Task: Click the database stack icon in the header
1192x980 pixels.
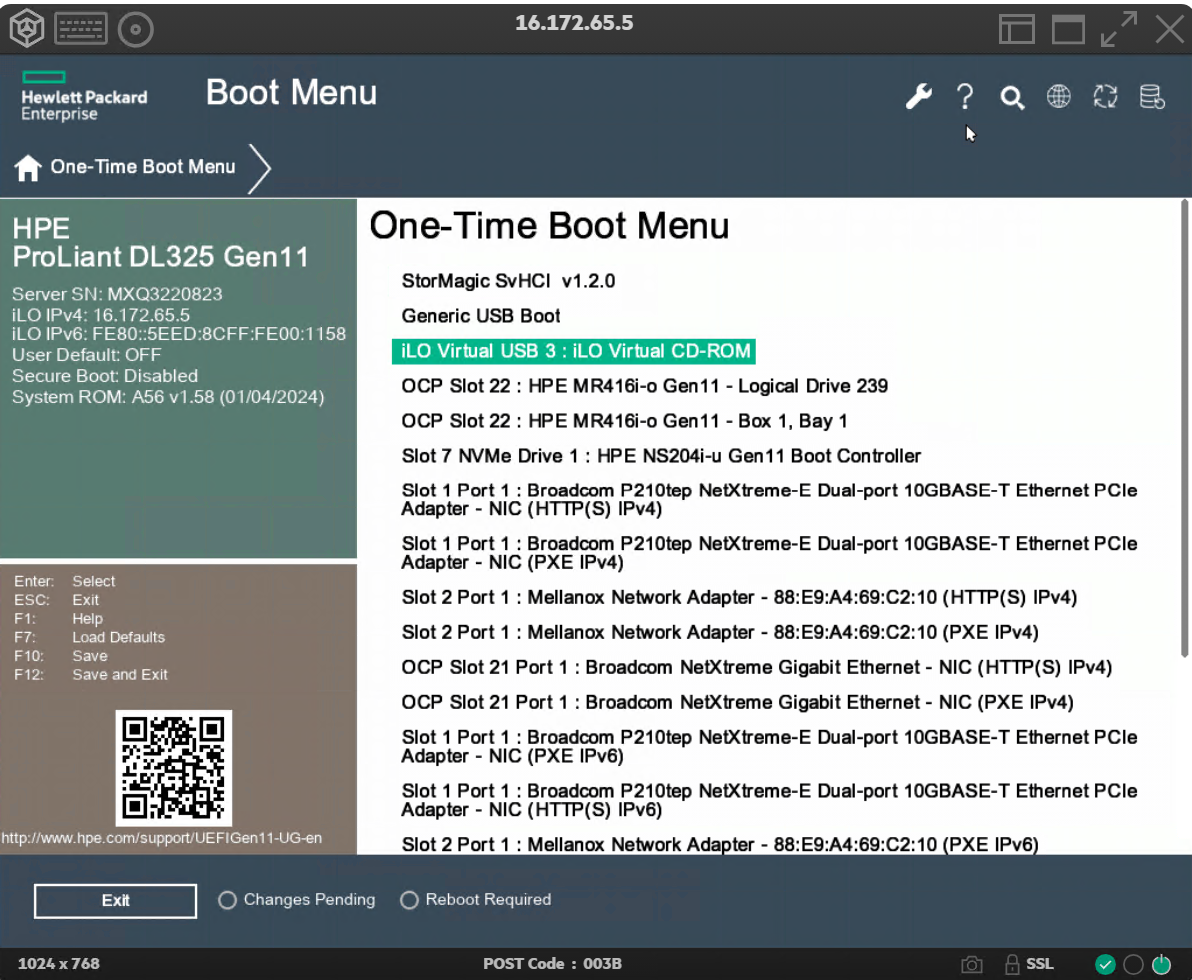Action: coord(1152,97)
